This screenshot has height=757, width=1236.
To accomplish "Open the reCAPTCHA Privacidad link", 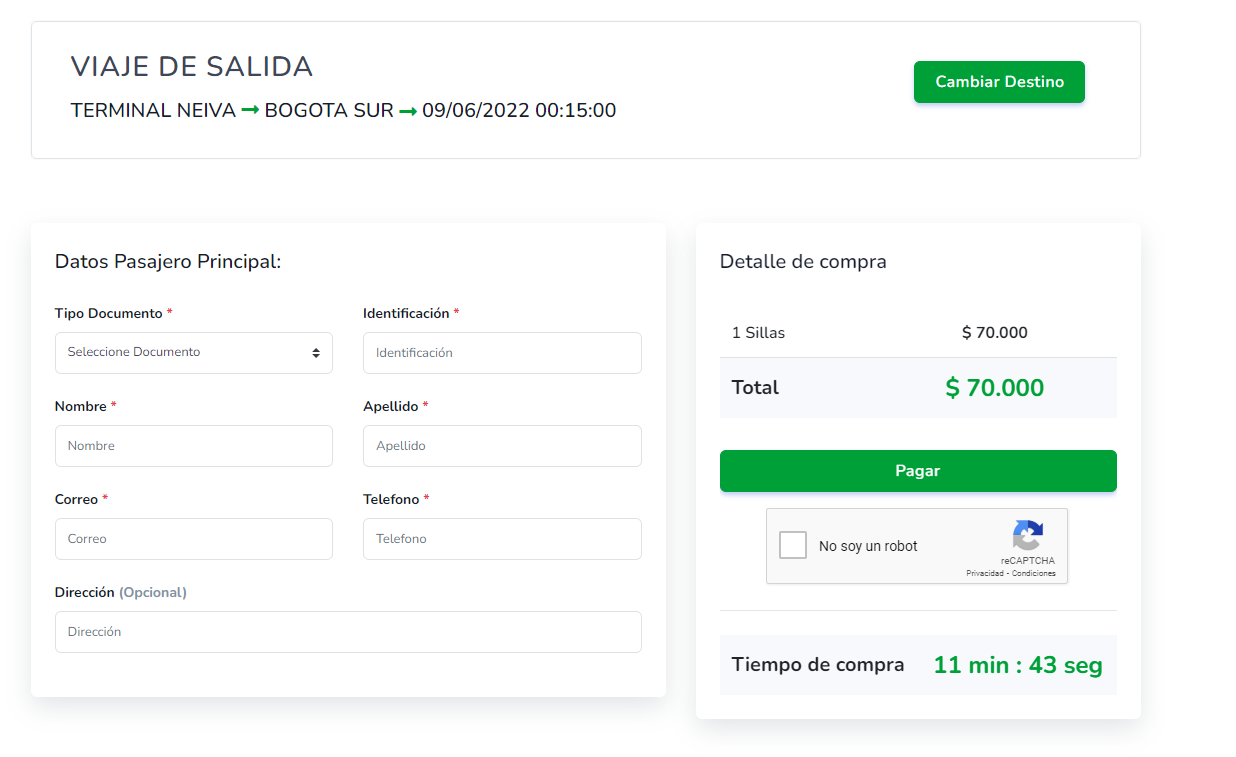I will [984, 574].
